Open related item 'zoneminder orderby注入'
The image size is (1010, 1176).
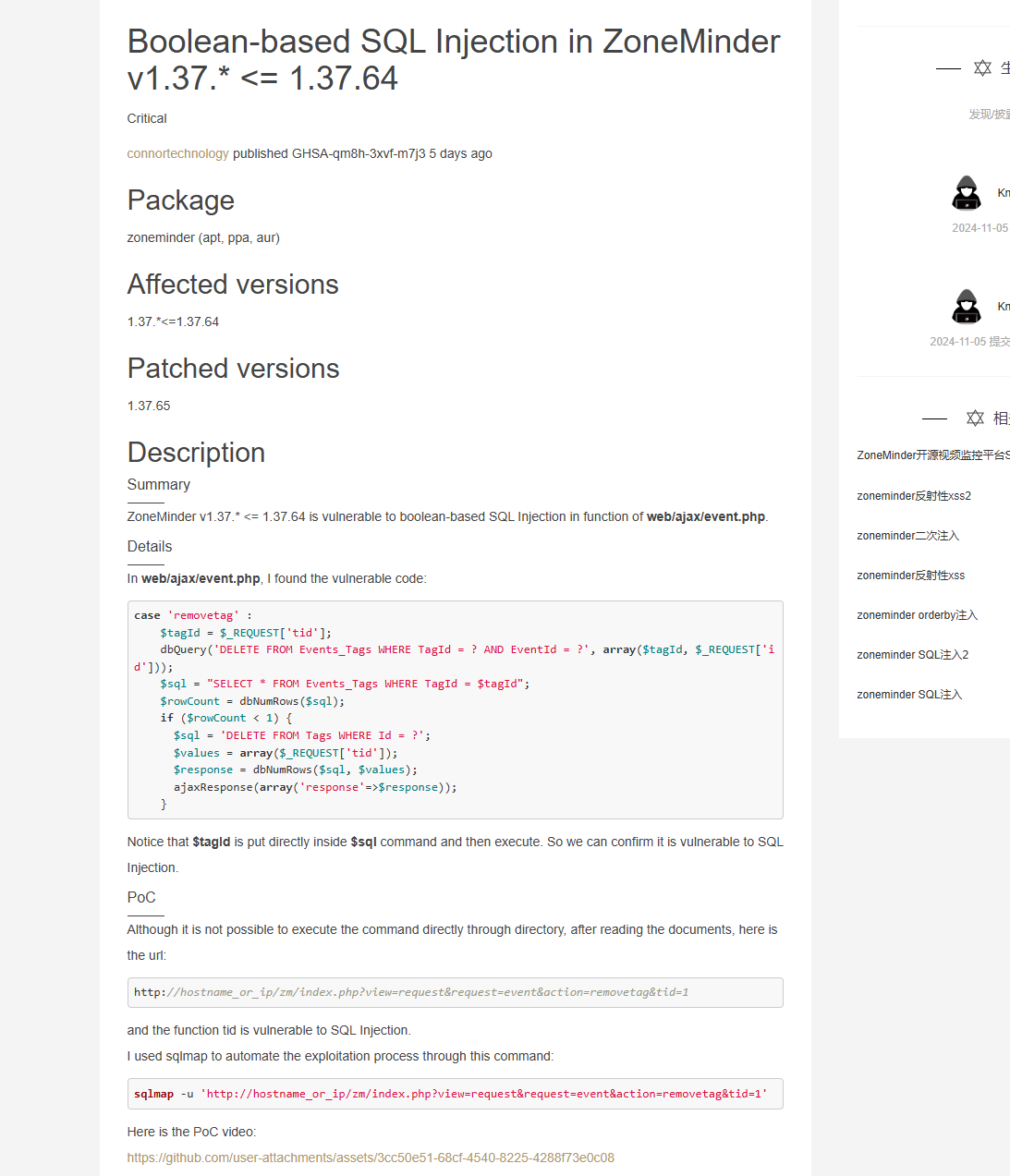917,615
